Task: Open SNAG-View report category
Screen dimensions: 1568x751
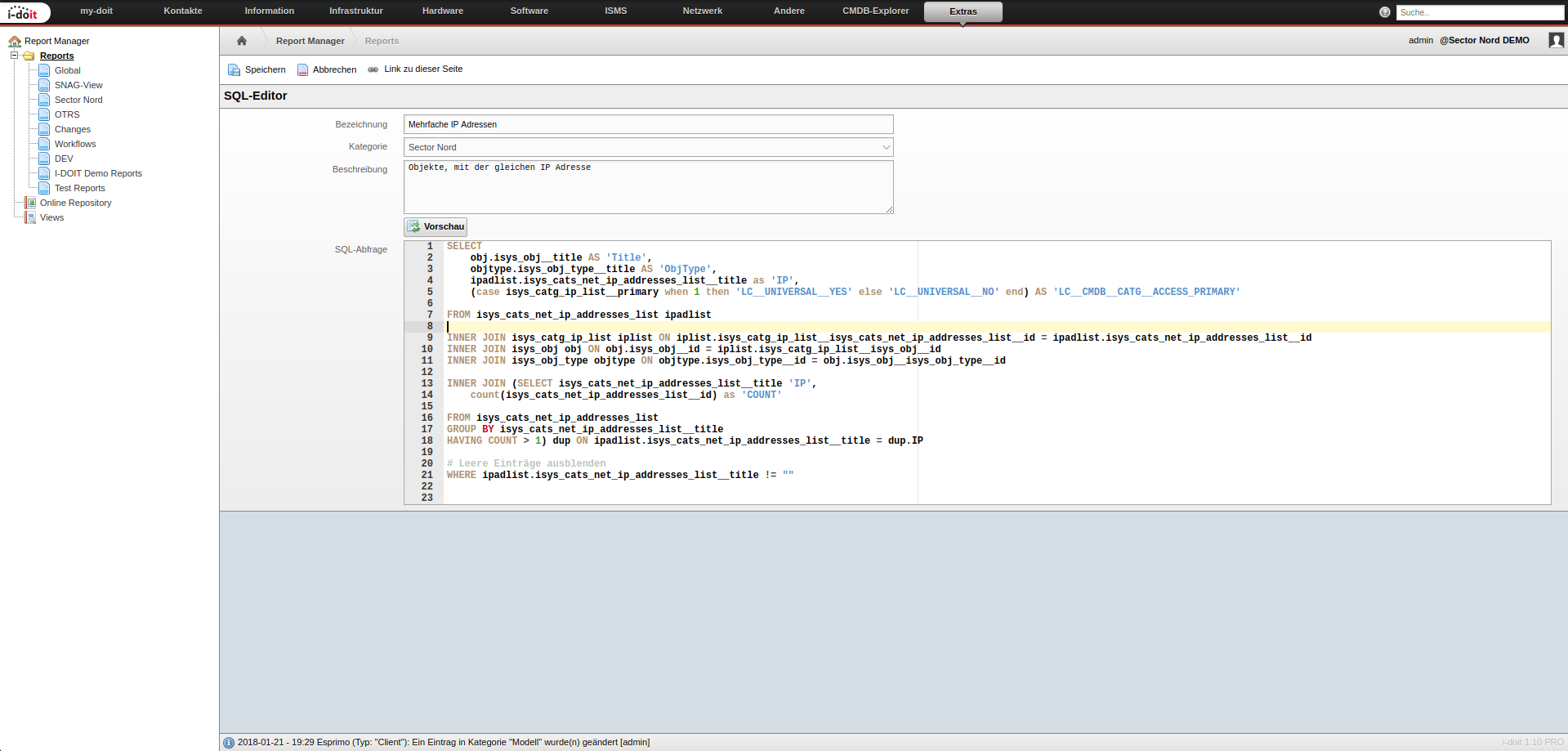Action: [x=78, y=85]
